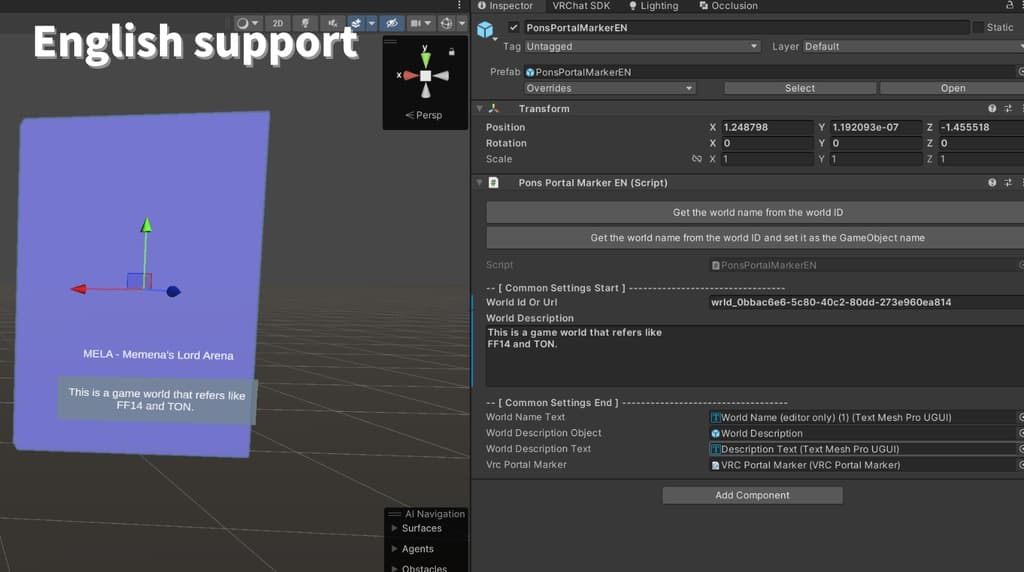Open the scene camera settings icon
1024x572 pixels.
(415, 23)
